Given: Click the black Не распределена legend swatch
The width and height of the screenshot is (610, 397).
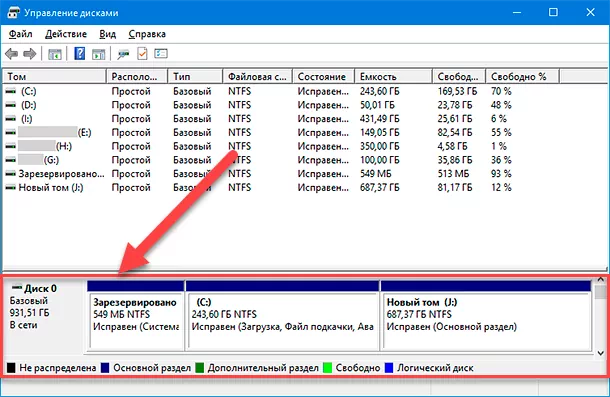Looking at the screenshot, I should [x=11, y=368].
